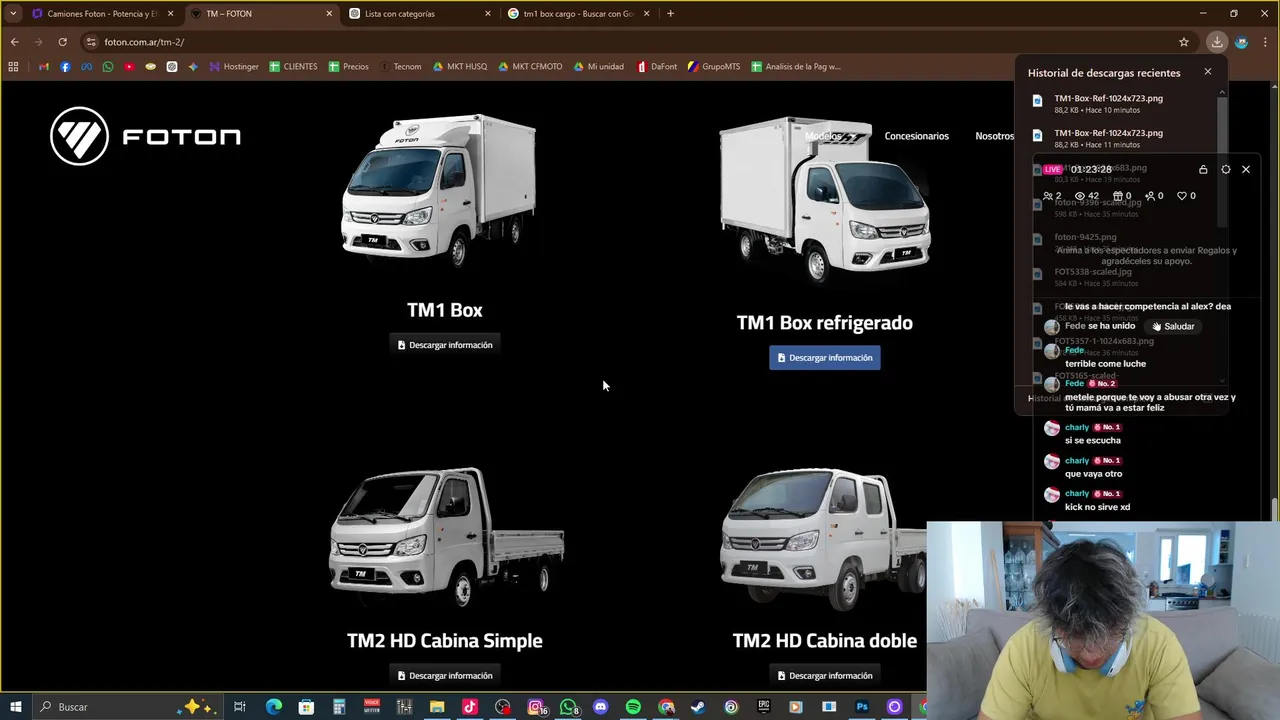Open the TM1 Box truck image
Viewport: 1280px width, 720px height.
click(440, 188)
